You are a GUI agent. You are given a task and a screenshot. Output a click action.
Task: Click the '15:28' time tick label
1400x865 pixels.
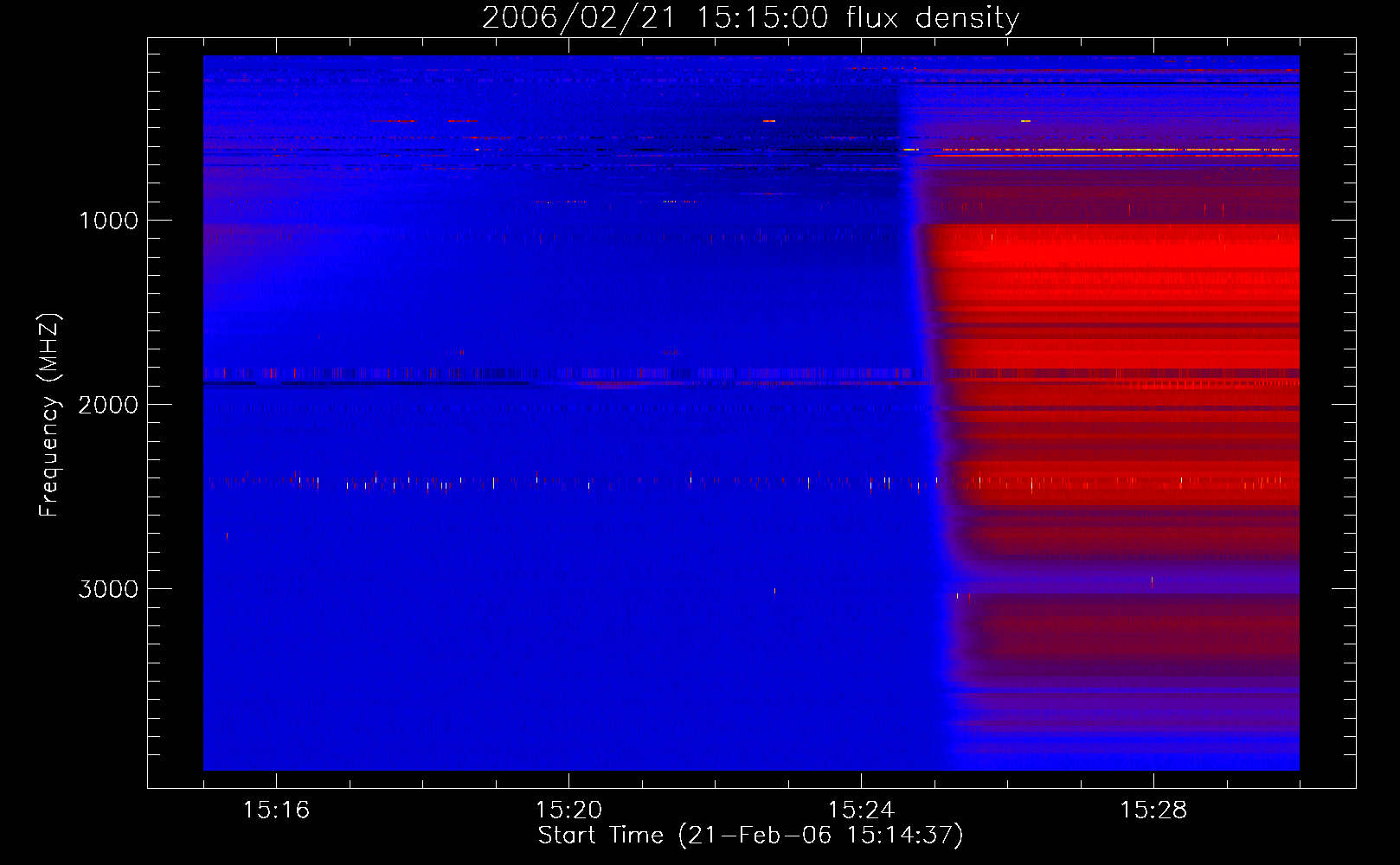(1153, 810)
